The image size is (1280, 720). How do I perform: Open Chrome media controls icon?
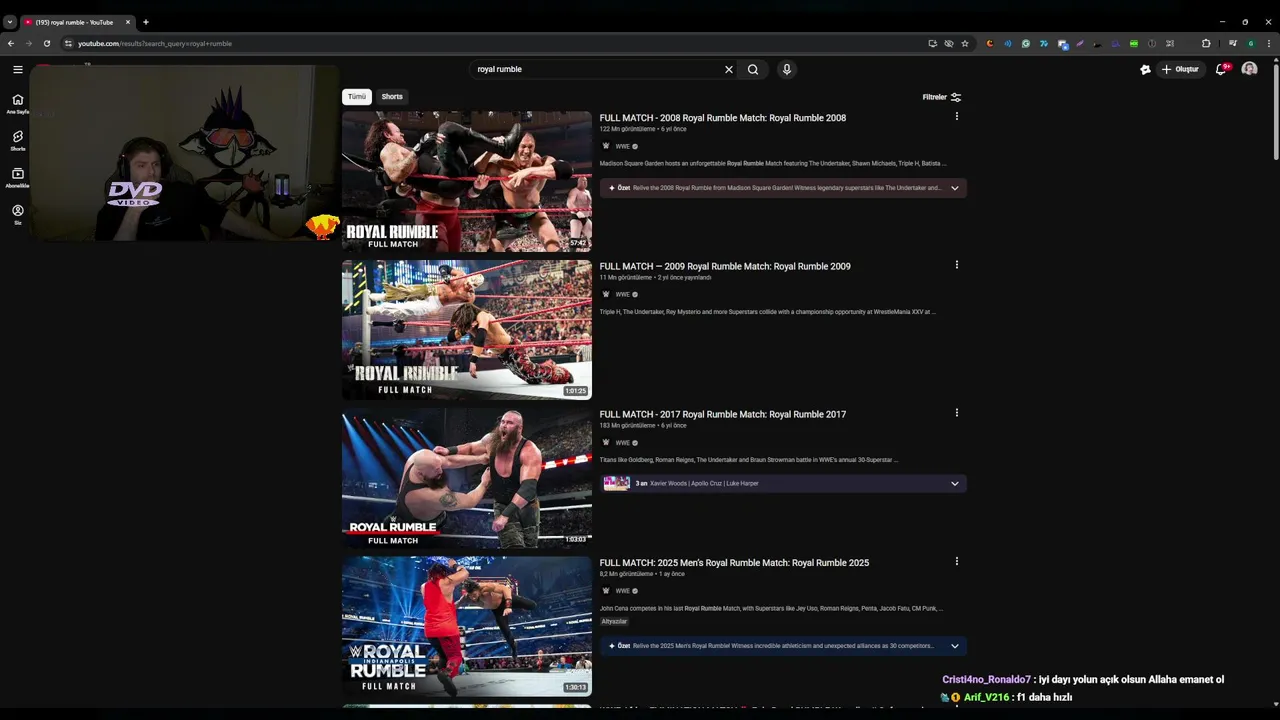click(x=1232, y=43)
